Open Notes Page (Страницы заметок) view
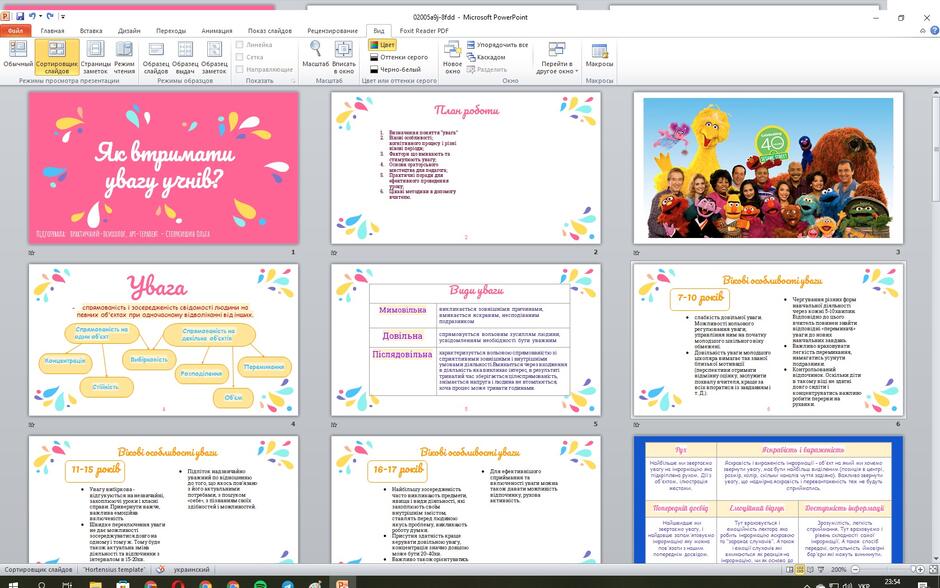This screenshot has width=940, height=588. pos(95,57)
